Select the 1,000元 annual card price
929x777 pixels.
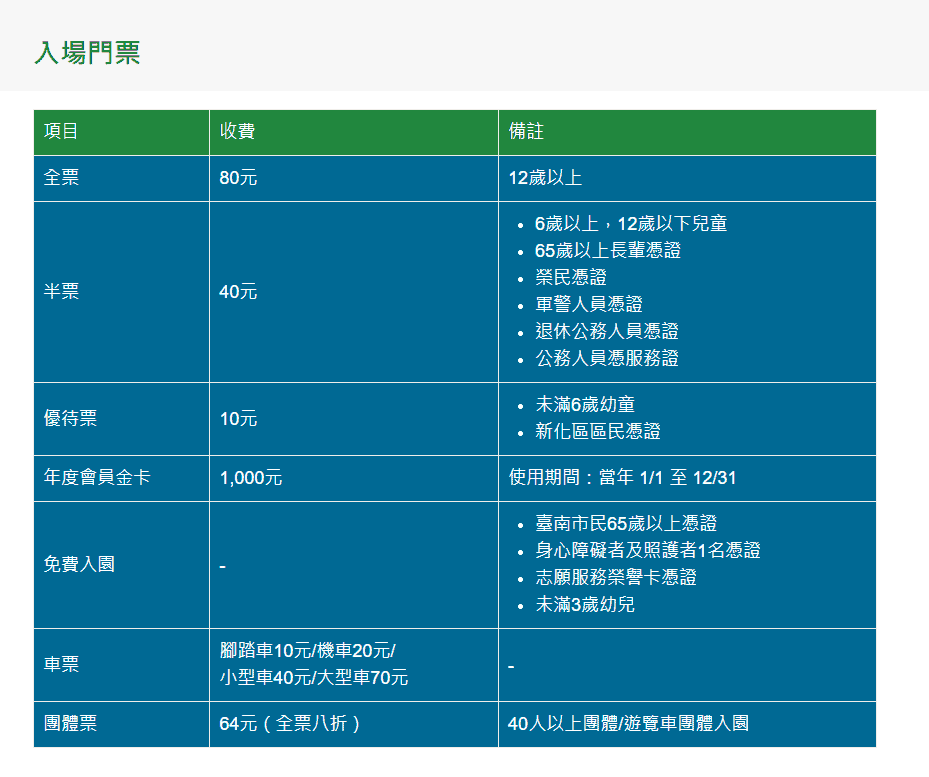pyautogui.click(x=251, y=478)
